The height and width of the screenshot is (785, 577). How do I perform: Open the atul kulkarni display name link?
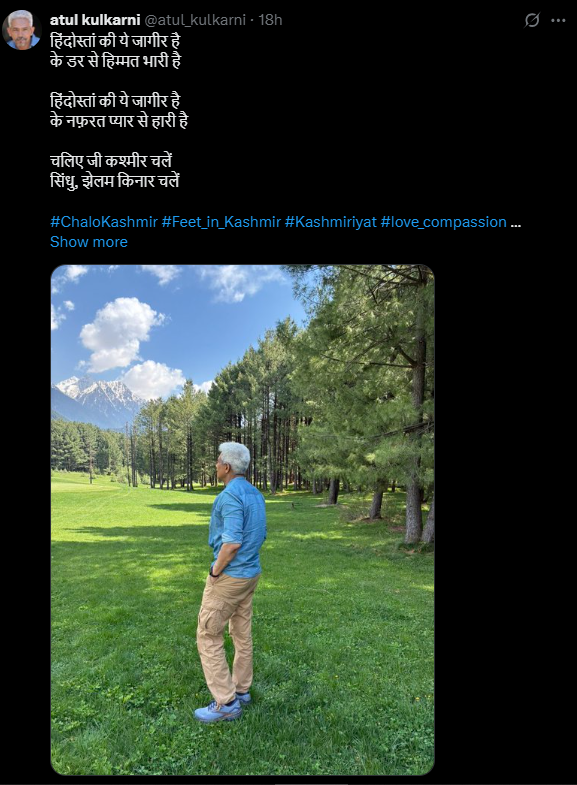(x=95, y=20)
